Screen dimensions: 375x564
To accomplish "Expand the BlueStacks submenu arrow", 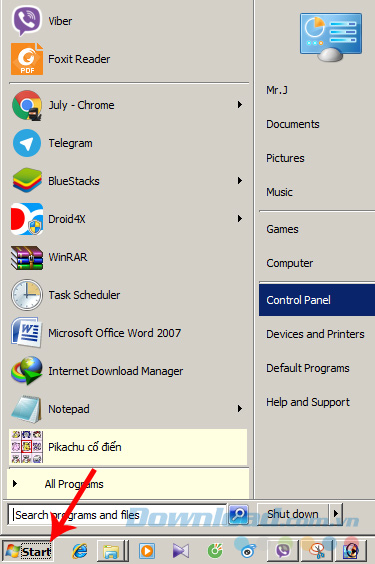I will [239, 181].
